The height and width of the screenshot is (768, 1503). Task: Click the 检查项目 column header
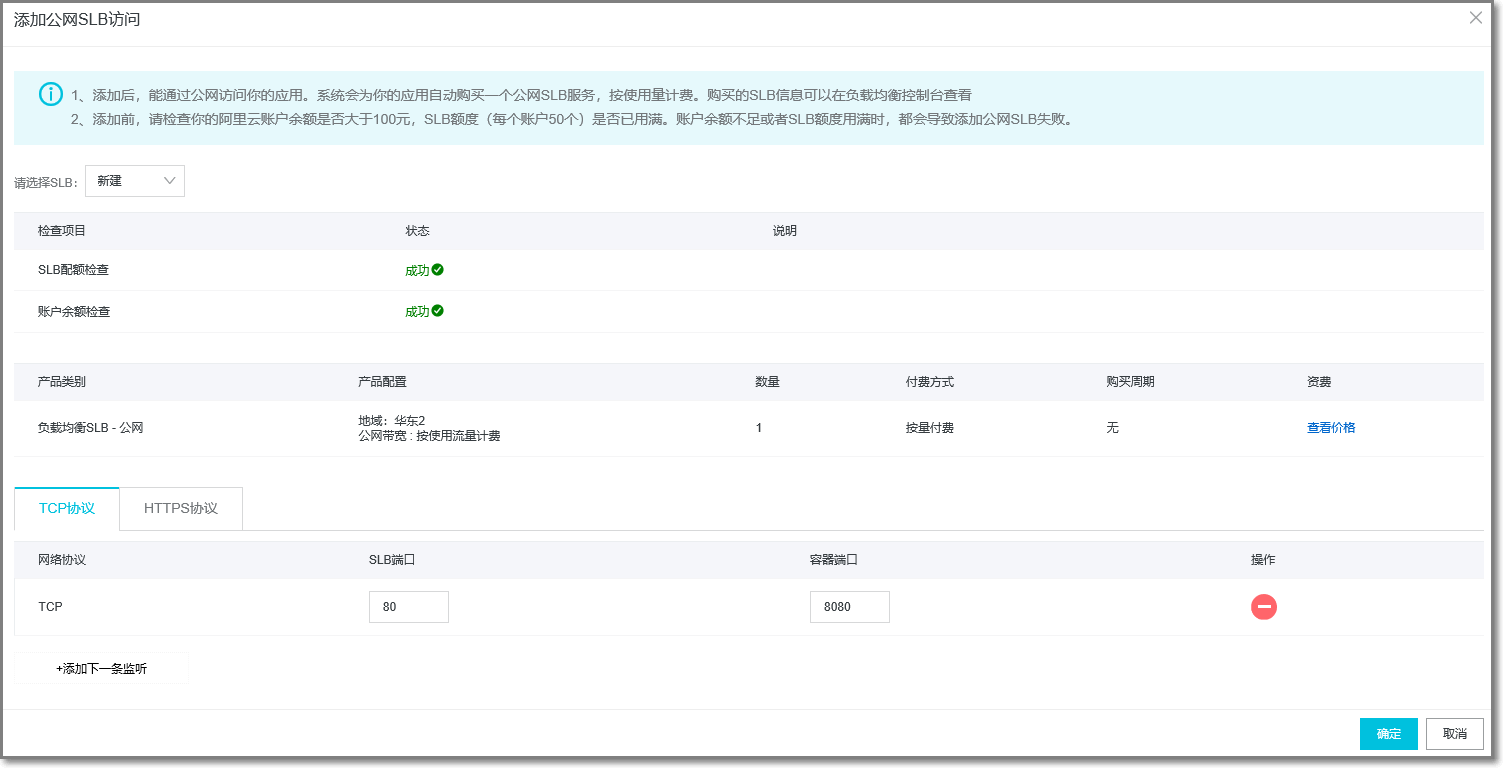coord(62,231)
